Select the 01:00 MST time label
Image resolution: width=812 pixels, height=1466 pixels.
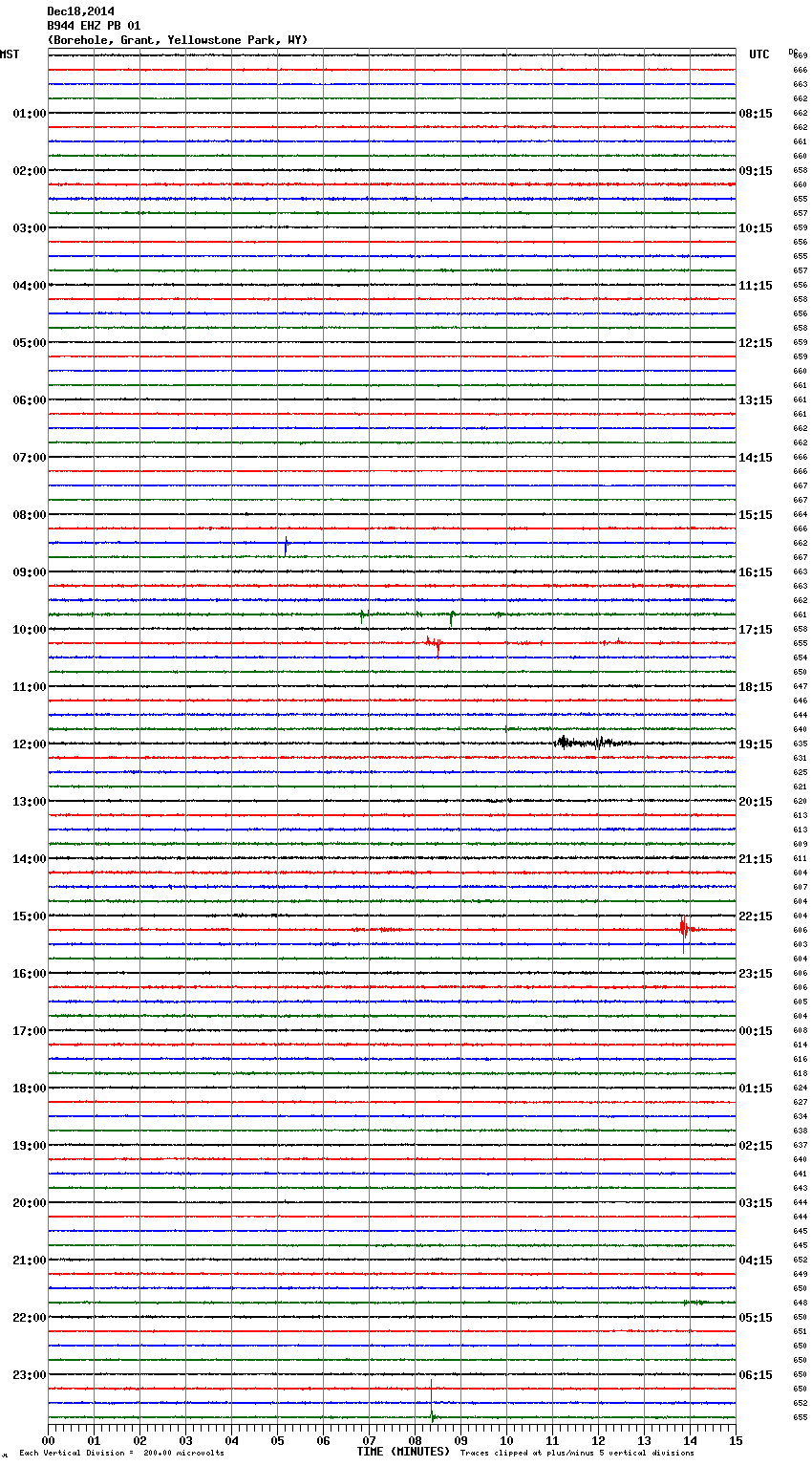coord(29,114)
